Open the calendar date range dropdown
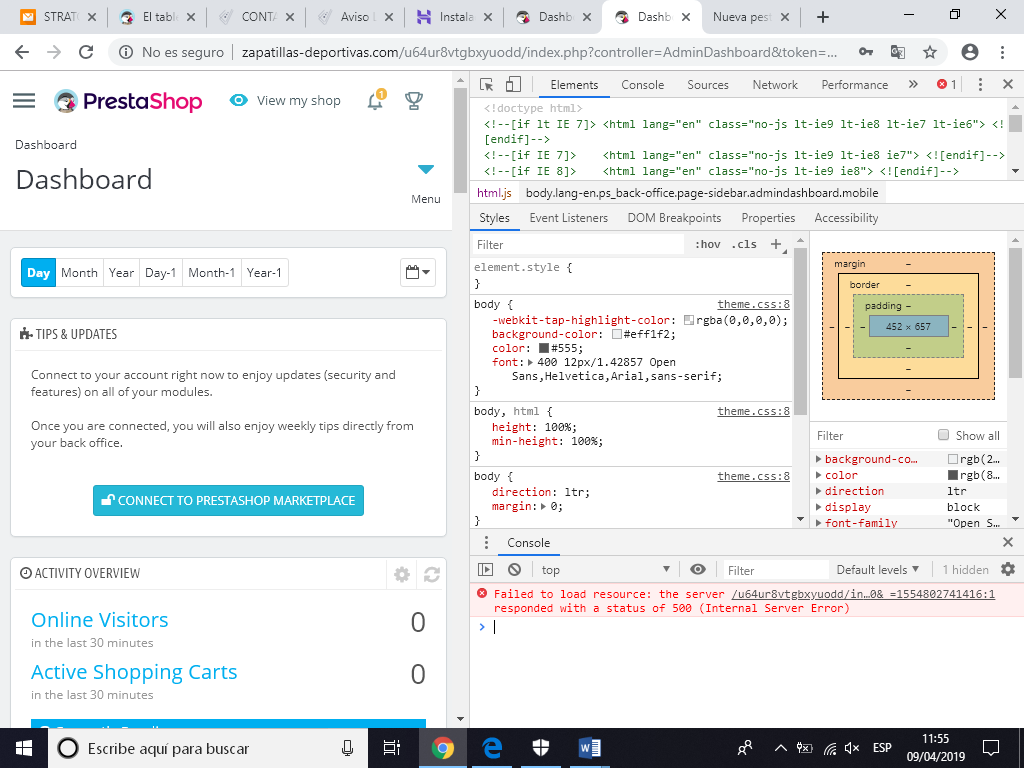 (x=418, y=272)
